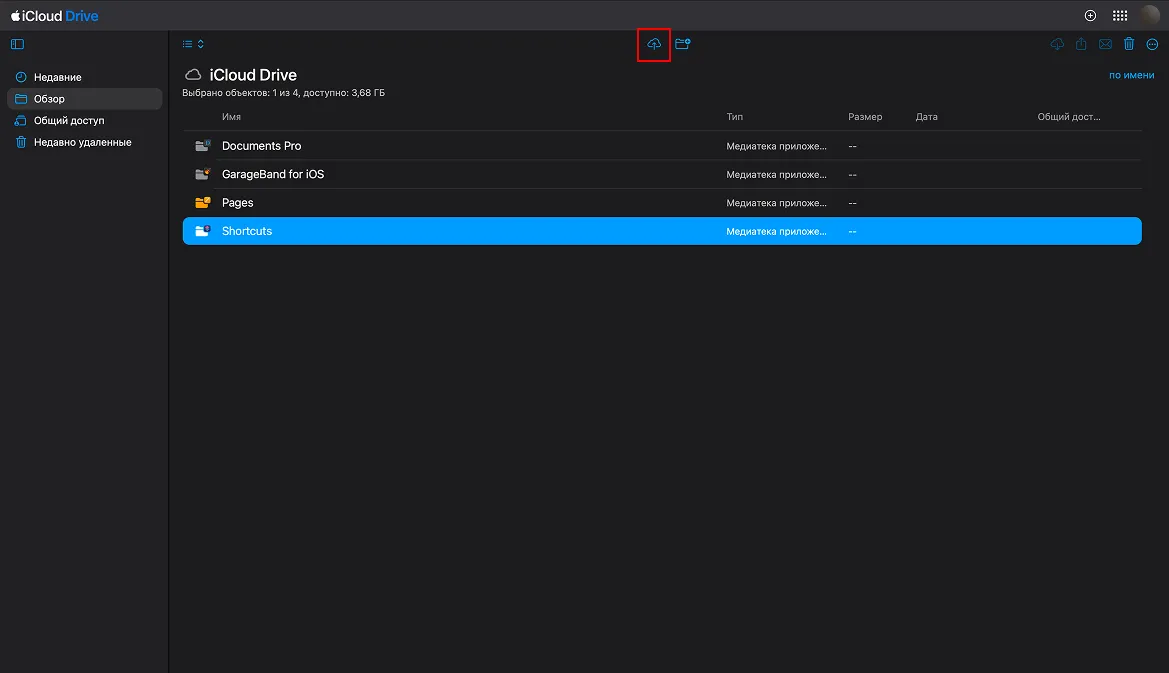The width and height of the screenshot is (1169, 673).
Task: Select the Shortcuts folder row
Action: (x=662, y=231)
